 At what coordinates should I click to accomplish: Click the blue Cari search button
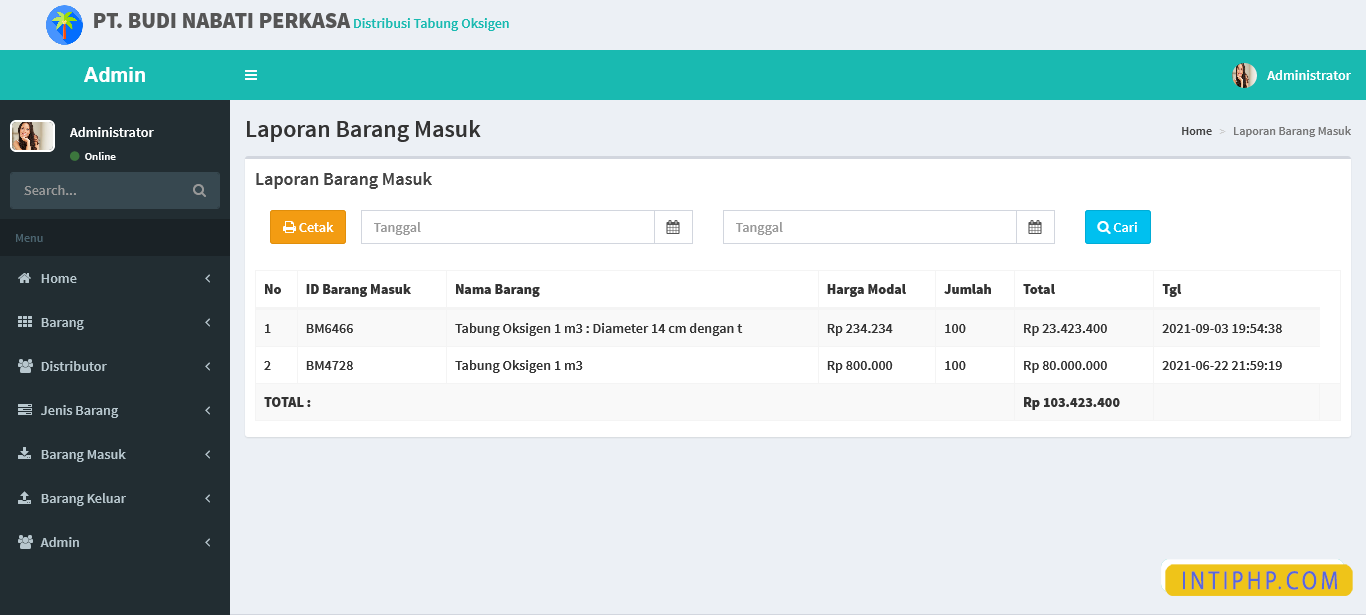pyautogui.click(x=1117, y=227)
